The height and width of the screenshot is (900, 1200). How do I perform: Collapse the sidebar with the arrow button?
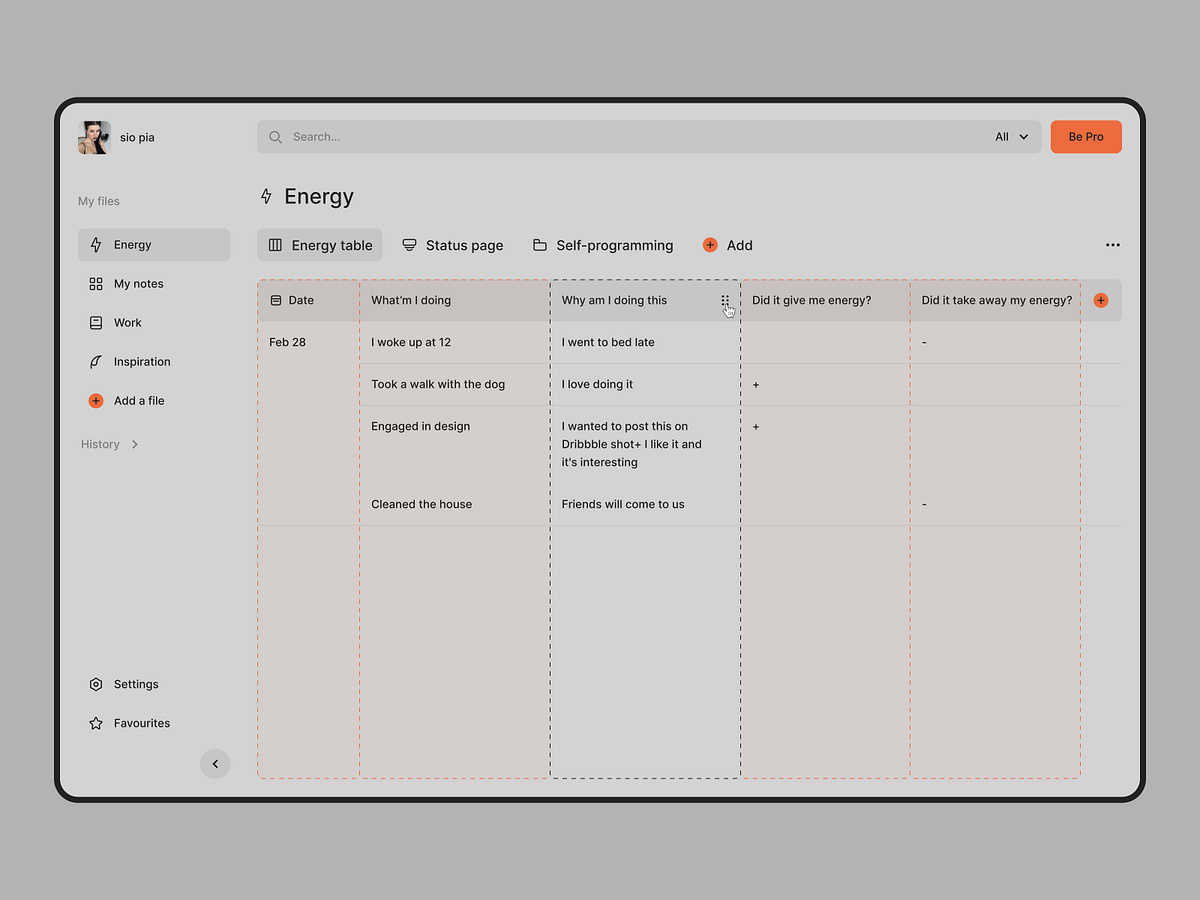tap(215, 764)
